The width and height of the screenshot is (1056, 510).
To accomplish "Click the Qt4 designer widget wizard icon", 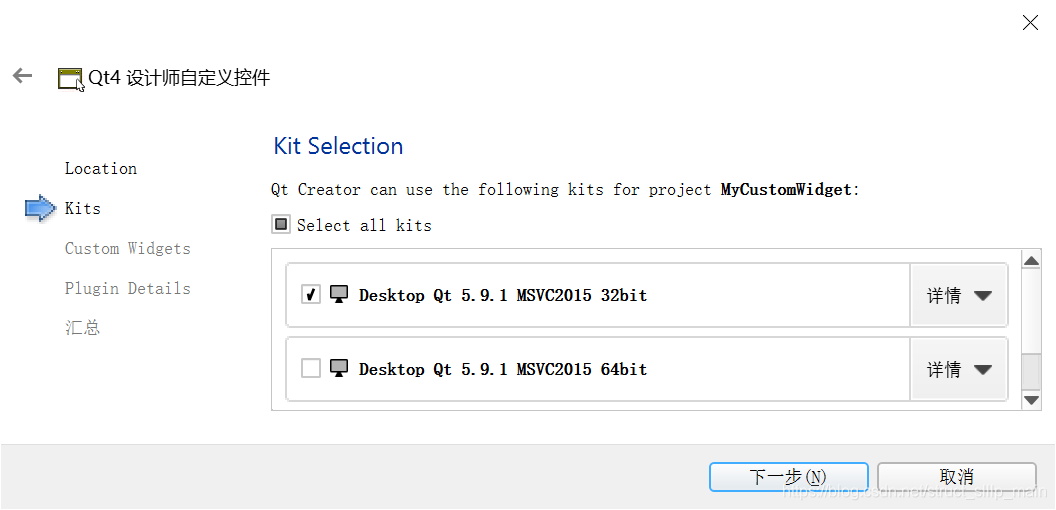I will click(x=71, y=79).
